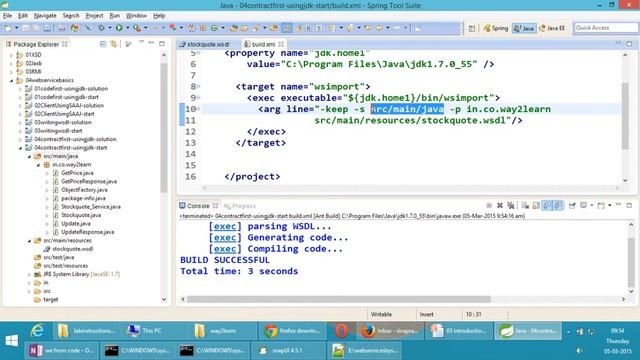Open Chrome firefox download taskbar item

pyautogui.click(x=292, y=331)
